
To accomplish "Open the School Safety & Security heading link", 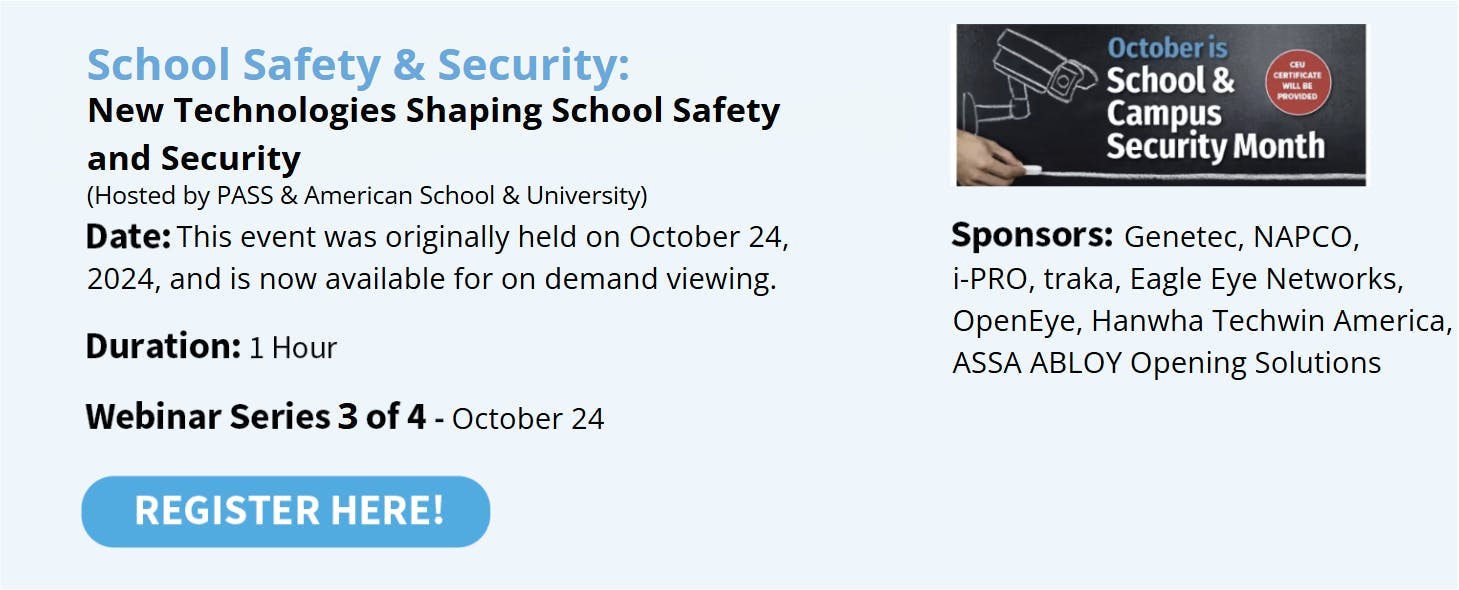I will tap(359, 65).
